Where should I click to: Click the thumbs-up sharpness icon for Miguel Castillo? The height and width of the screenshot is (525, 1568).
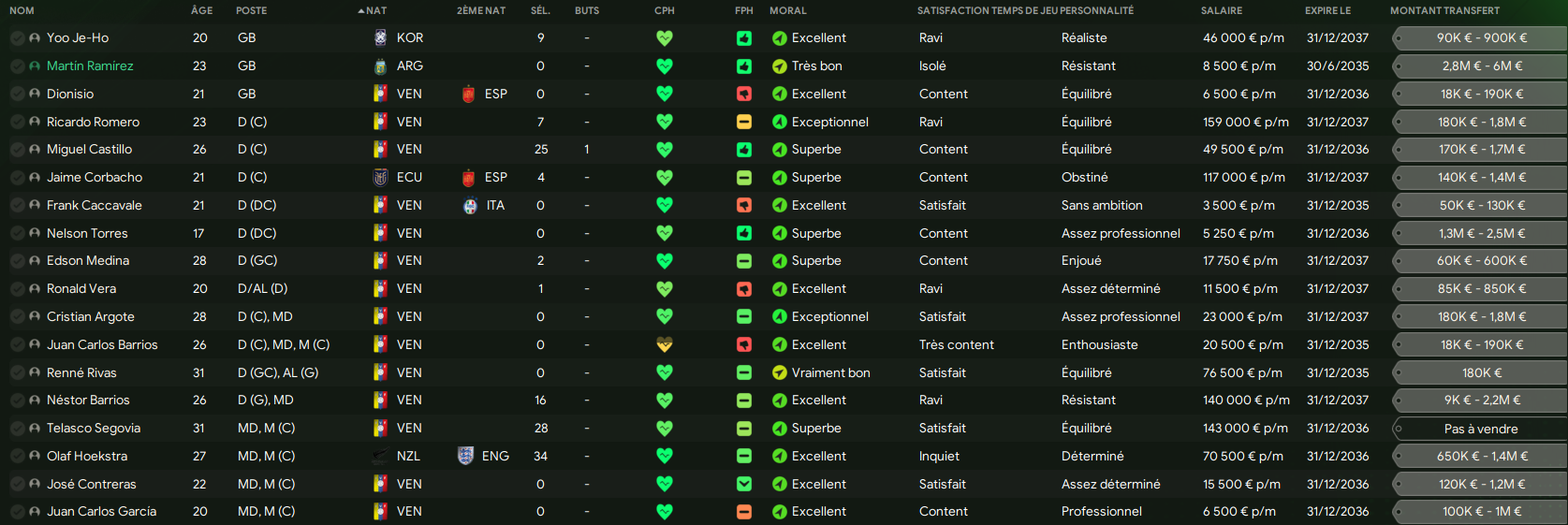(744, 150)
